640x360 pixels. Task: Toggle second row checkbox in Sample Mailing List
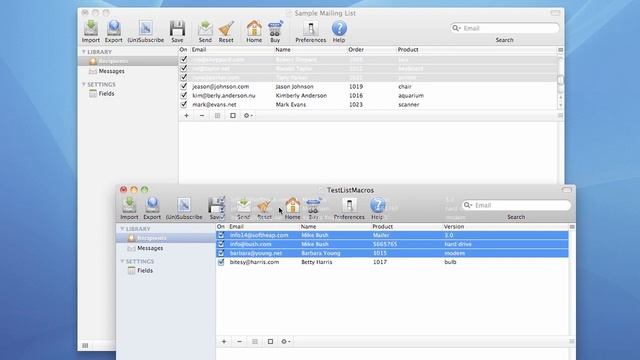point(184,68)
